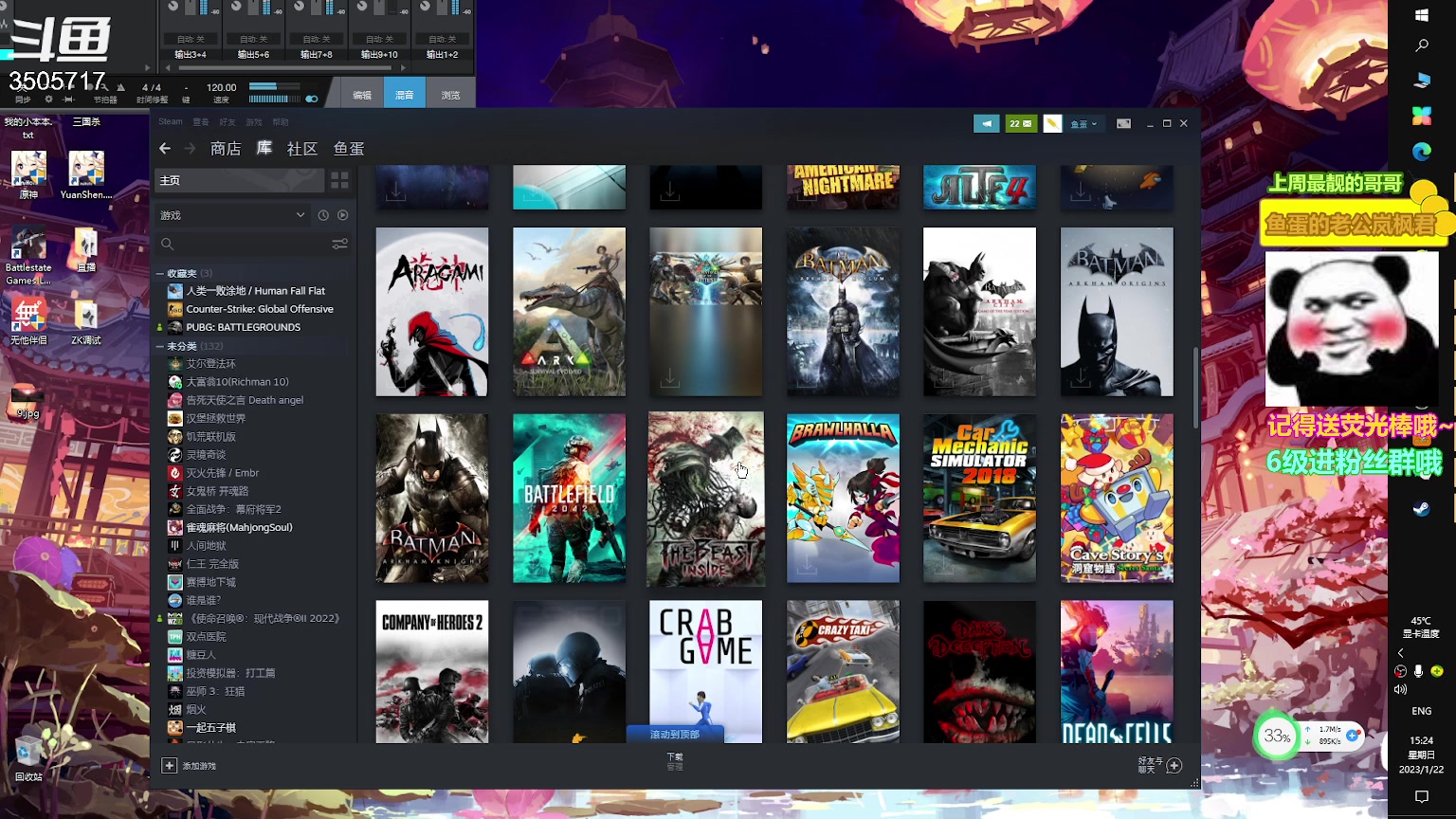Open the Brawlhalla game cover
The width and height of the screenshot is (1456, 819).
click(x=843, y=499)
